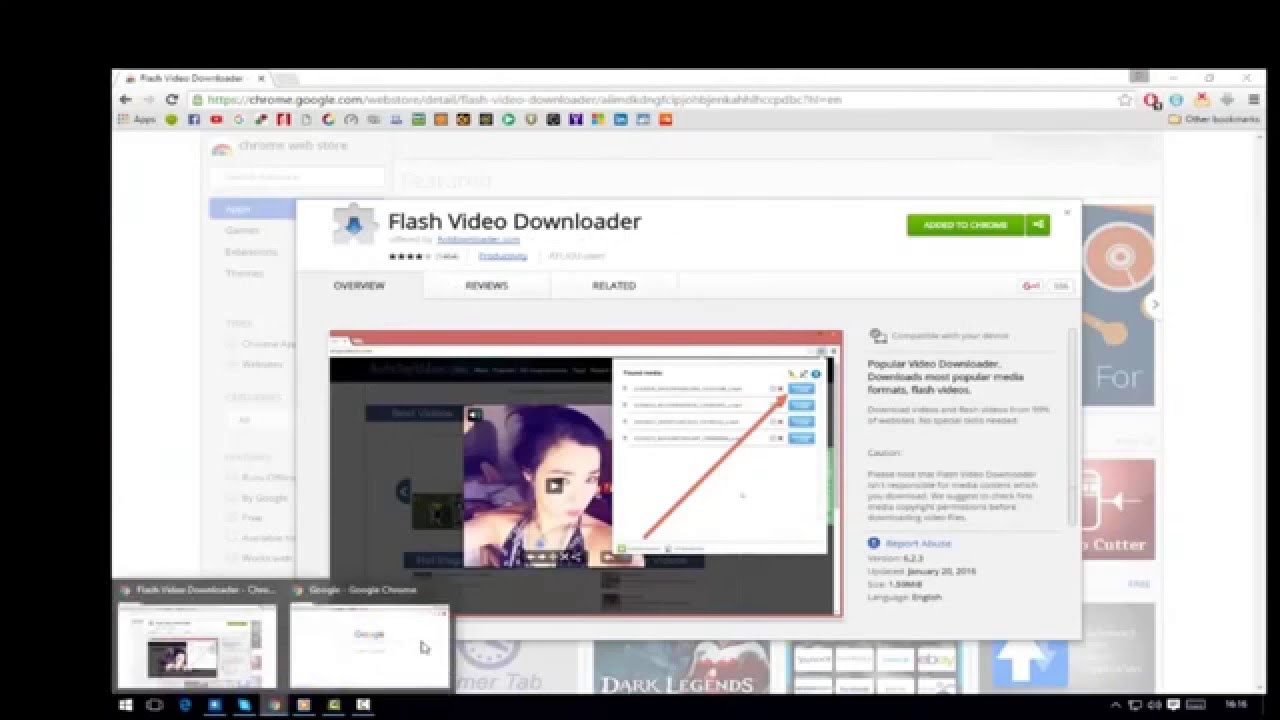Select Themes in the web store sidebar
1280x720 pixels.
(244, 273)
